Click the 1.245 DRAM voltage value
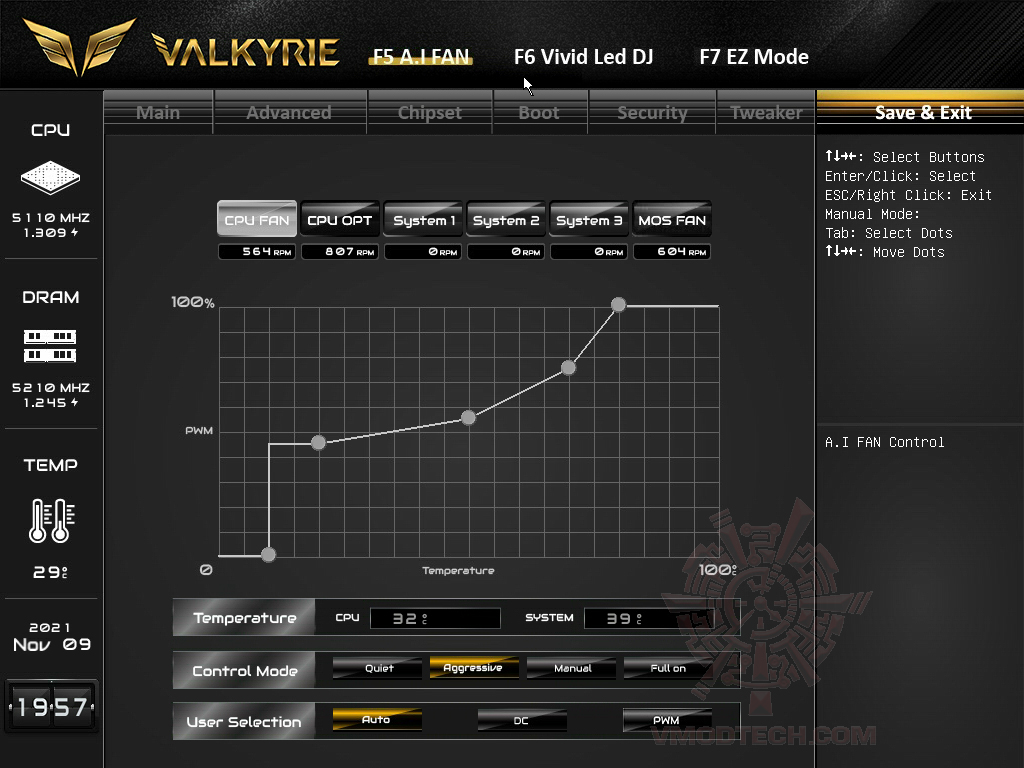 [x=51, y=403]
